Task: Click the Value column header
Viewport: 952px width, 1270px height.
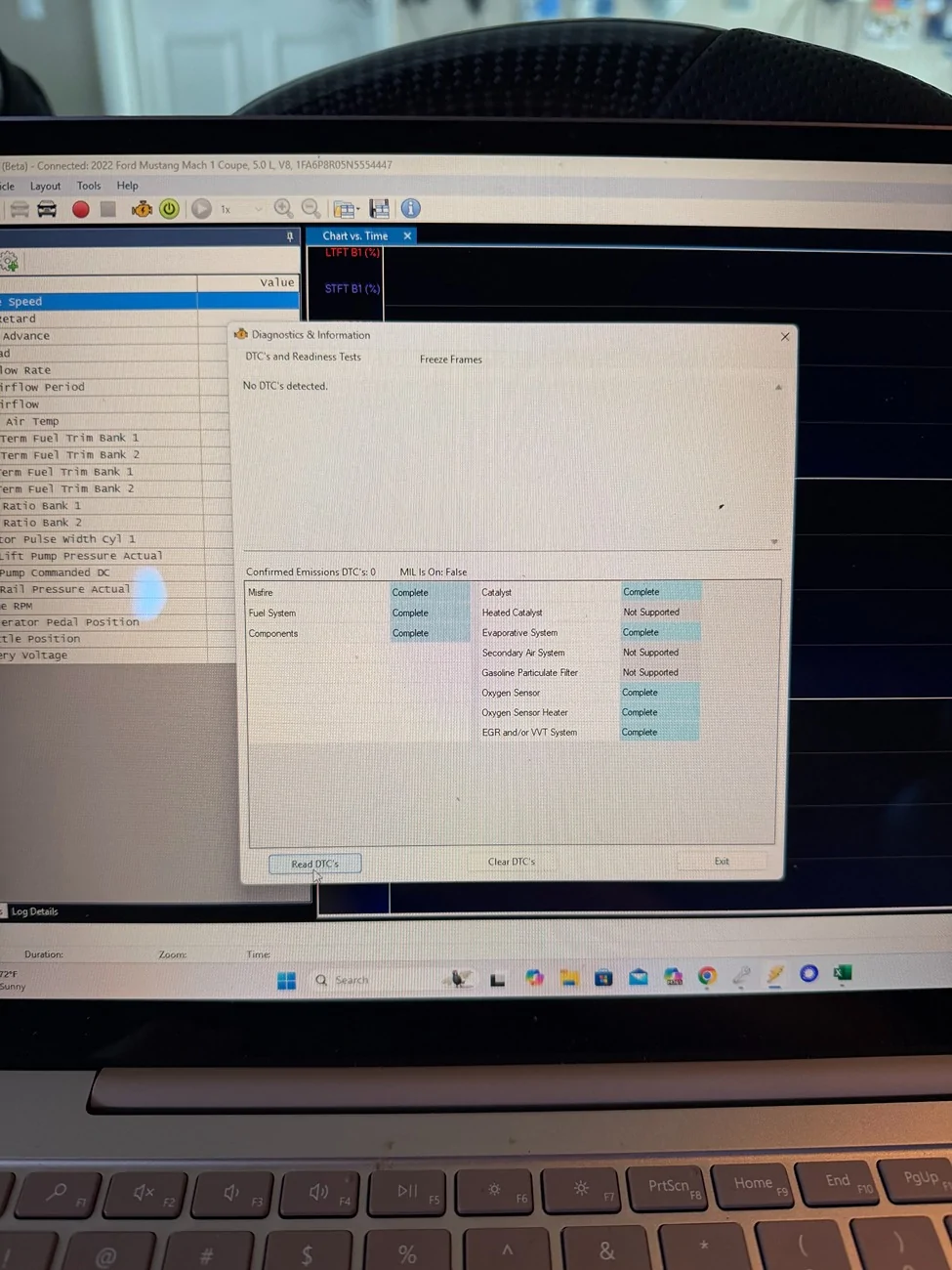Action: coord(247,282)
